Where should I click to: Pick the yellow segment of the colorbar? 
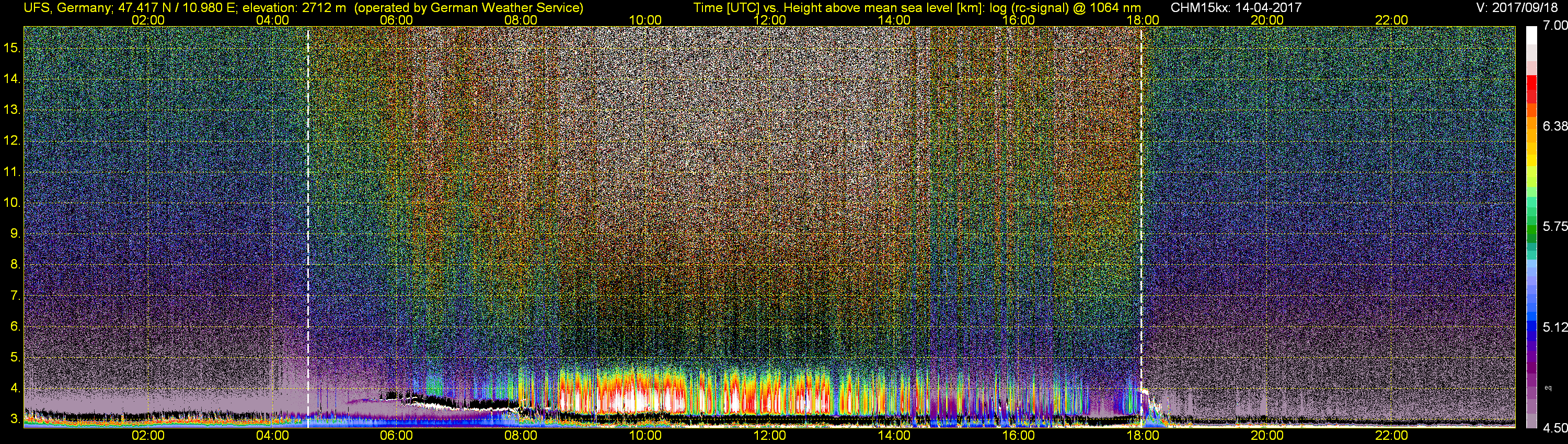click(1531, 161)
